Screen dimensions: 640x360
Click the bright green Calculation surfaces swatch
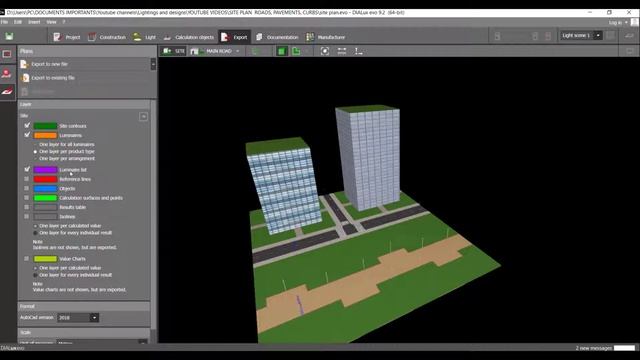point(45,198)
